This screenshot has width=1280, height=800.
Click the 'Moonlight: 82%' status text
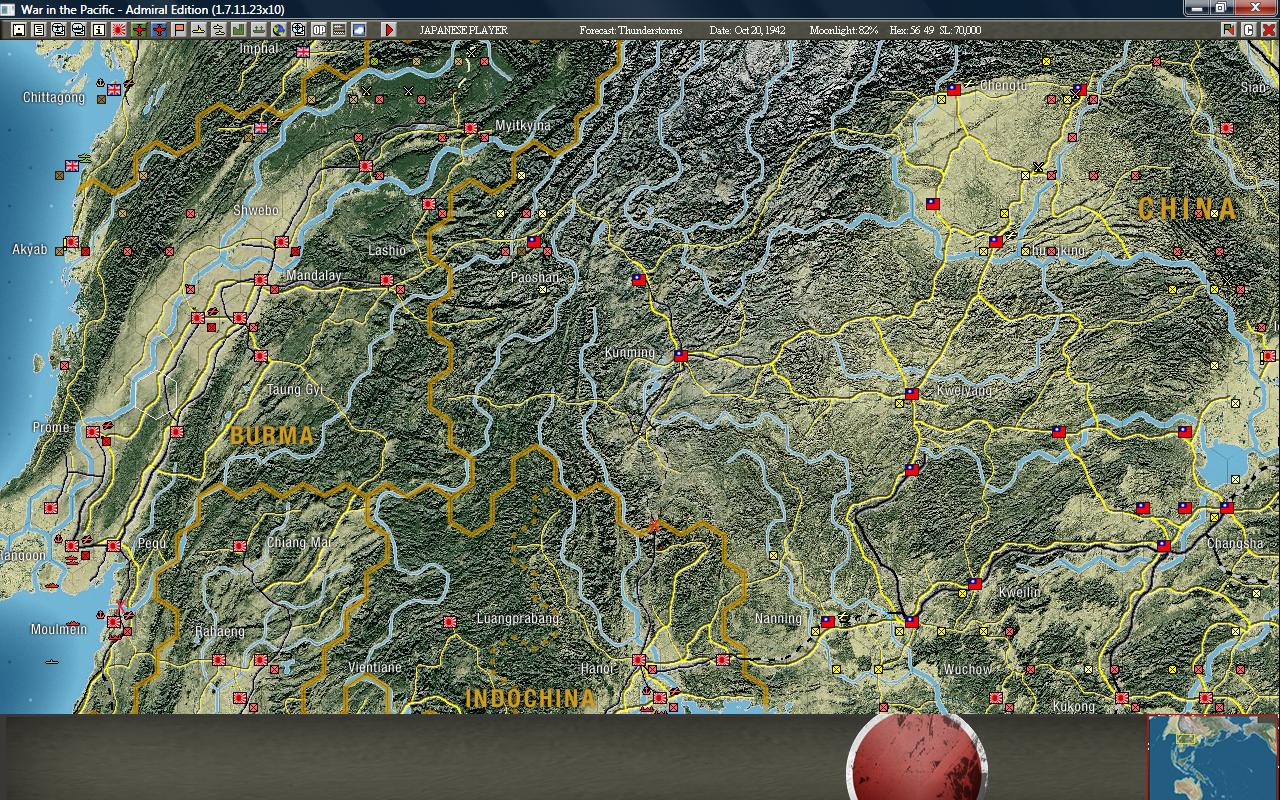(x=844, y=30)
